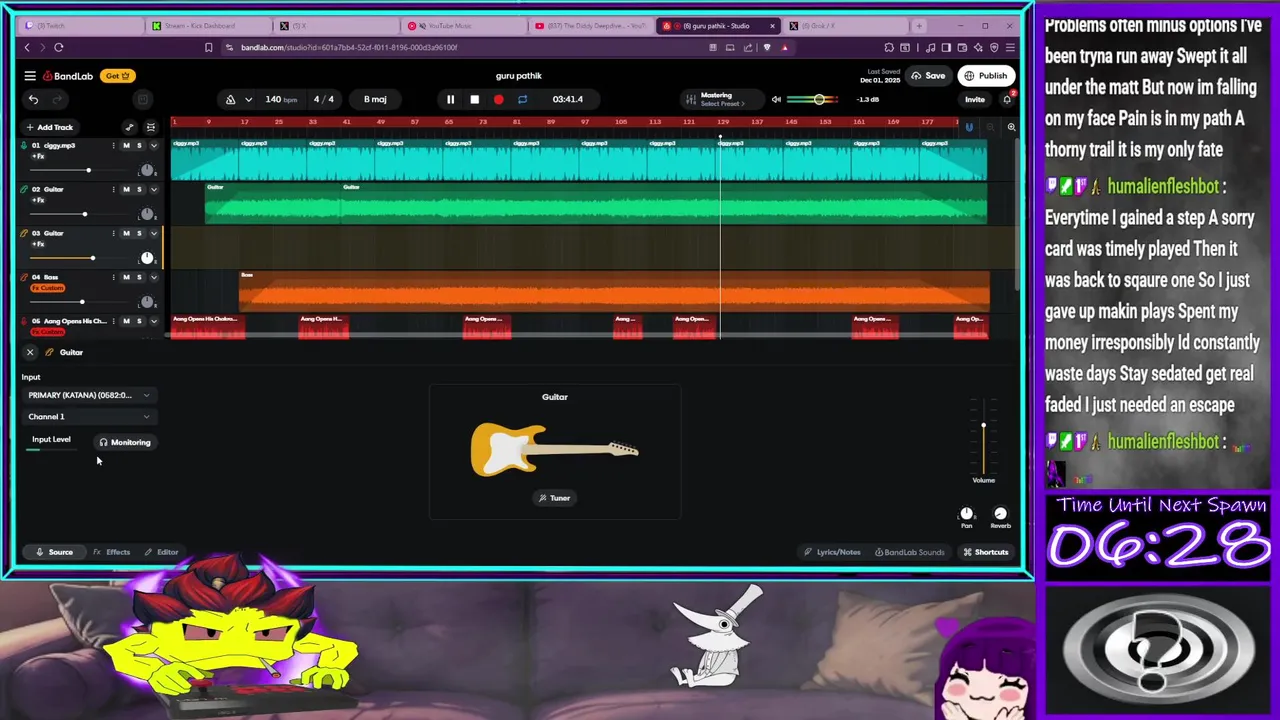Open the Channel 1 dropdown
Screen dimensions: 1280x720
coord(89,417)
